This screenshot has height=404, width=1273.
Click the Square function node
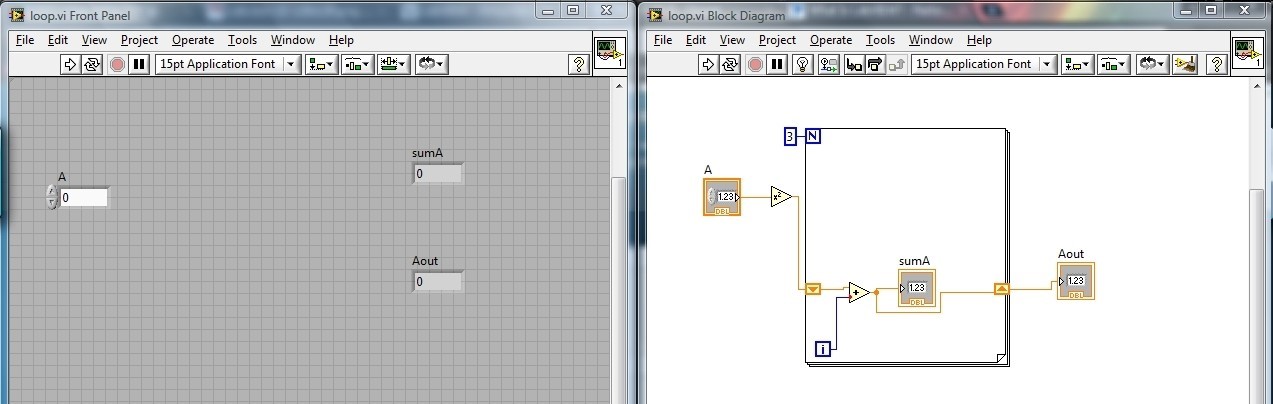[781, 197]
